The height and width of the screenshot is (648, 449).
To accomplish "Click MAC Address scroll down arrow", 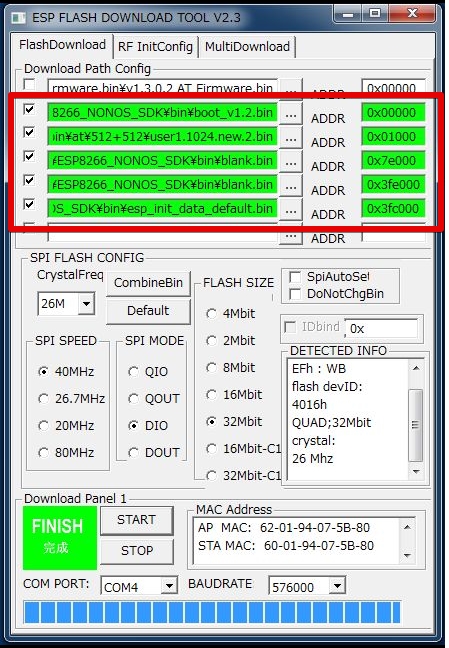I will pos(407,555).
